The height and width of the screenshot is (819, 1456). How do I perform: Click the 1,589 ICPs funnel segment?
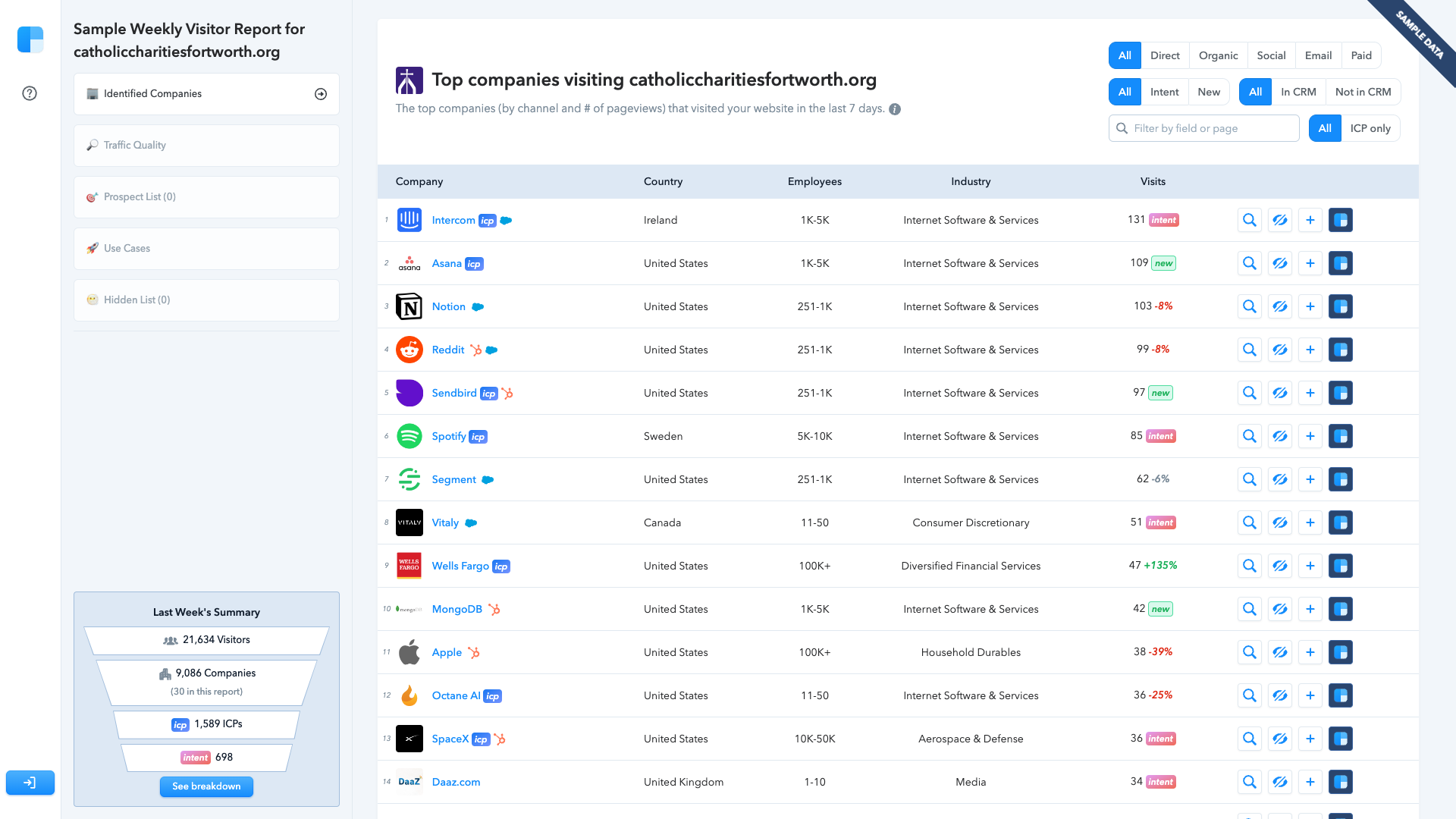click(206, 724)
